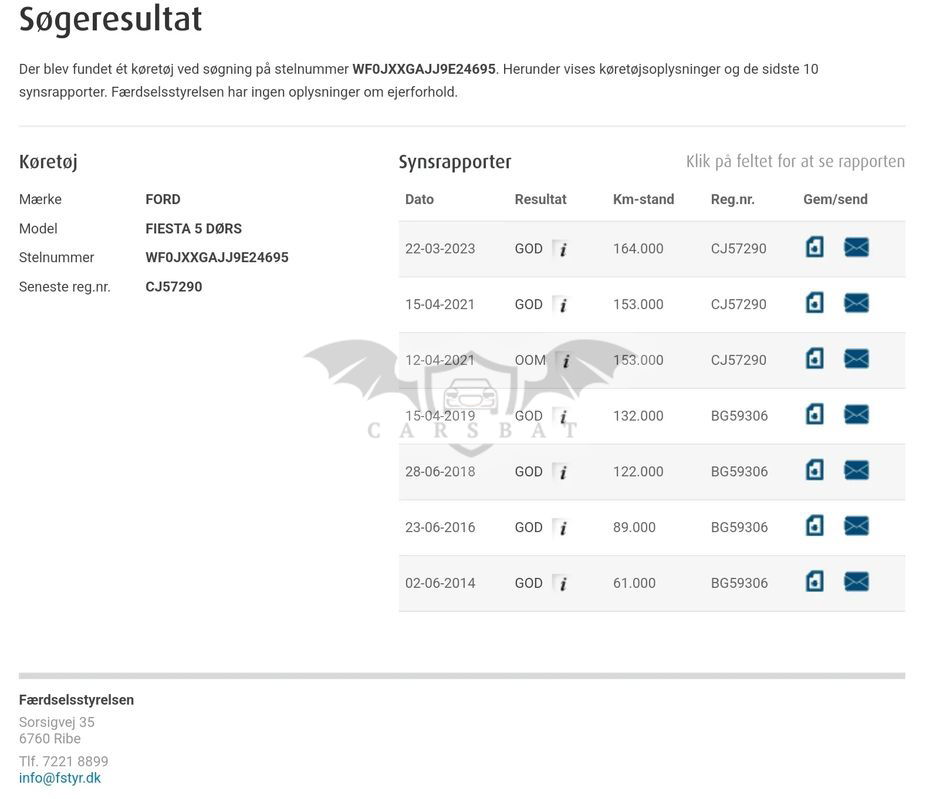Open the info@fstyr.dk email link

[60, 778]
